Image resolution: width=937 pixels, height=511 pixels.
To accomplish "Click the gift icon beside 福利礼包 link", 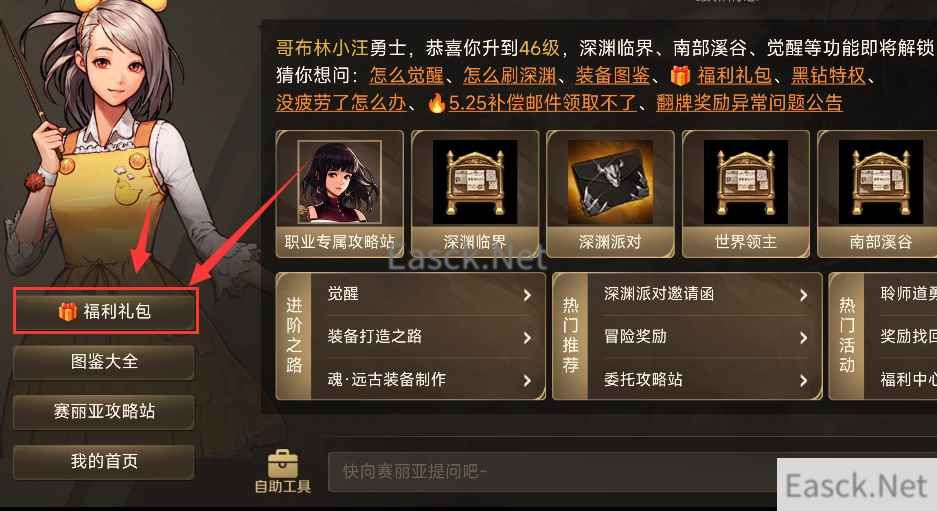I will click(x=680, y=75).
